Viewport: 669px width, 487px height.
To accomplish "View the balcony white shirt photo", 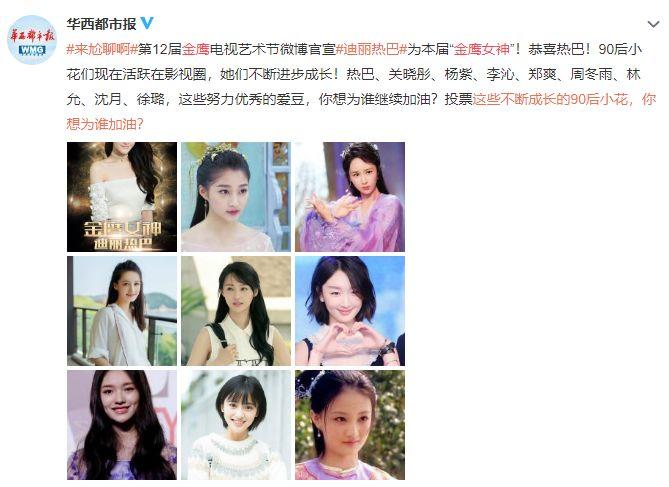I will tap(122, 311).
